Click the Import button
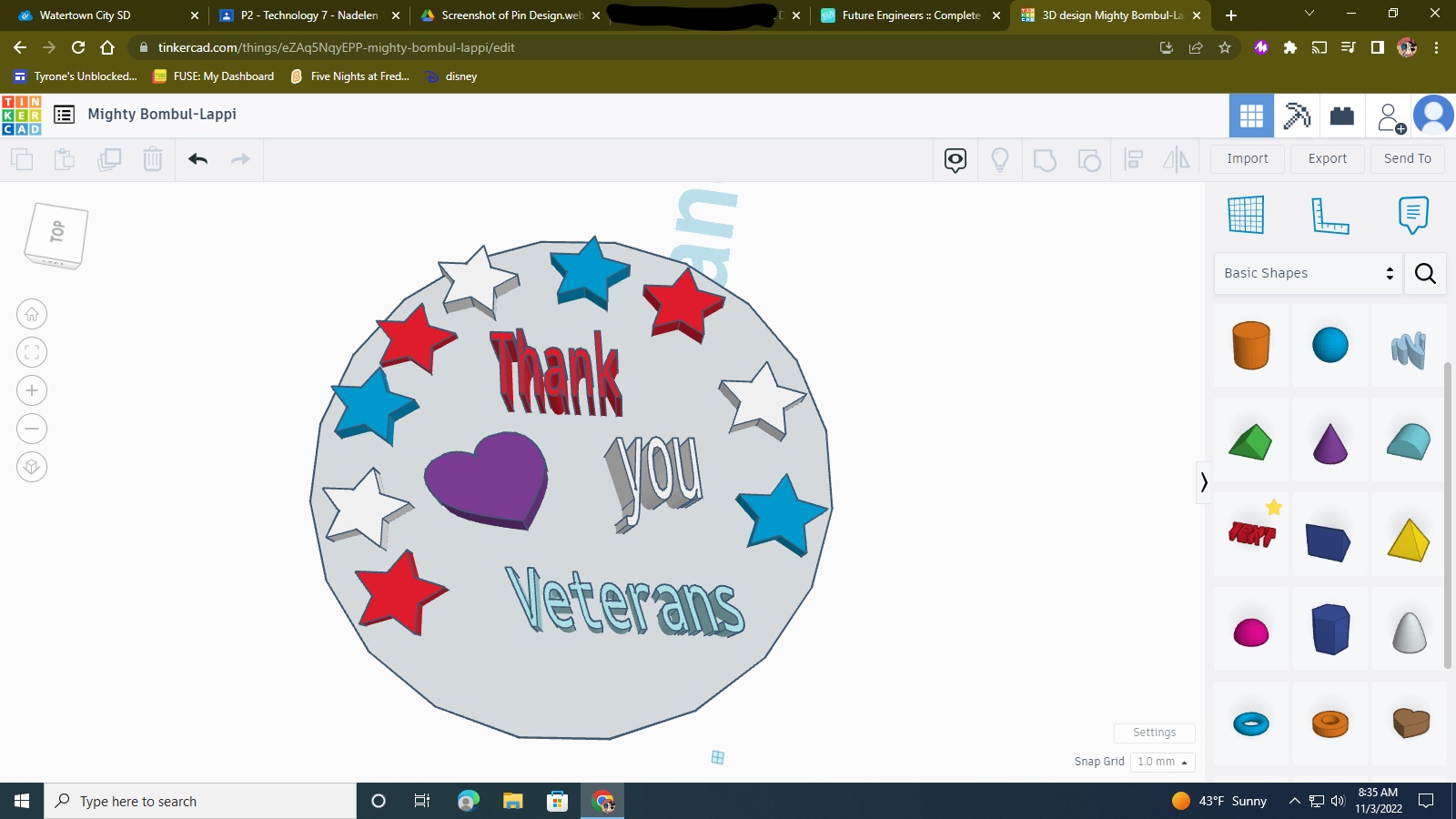Viewport: 1456px width, 819px height. tap(1248, 158)
